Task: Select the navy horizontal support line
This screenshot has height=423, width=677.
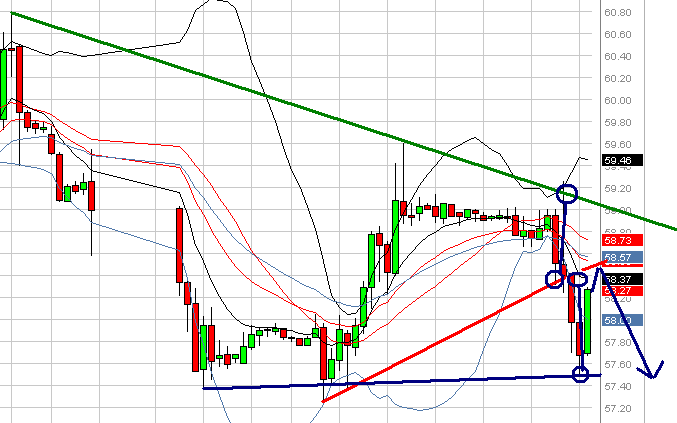Action: pyautogui.click(x=402, y=382)
